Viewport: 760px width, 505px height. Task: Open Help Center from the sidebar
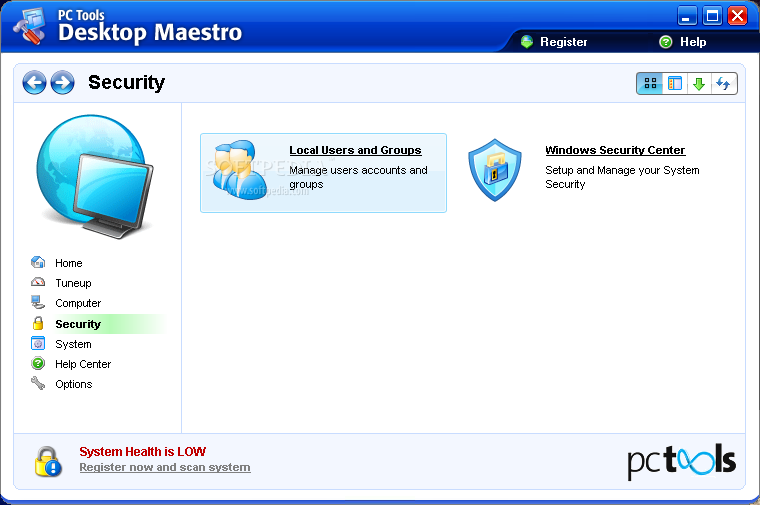pos(83,364)
